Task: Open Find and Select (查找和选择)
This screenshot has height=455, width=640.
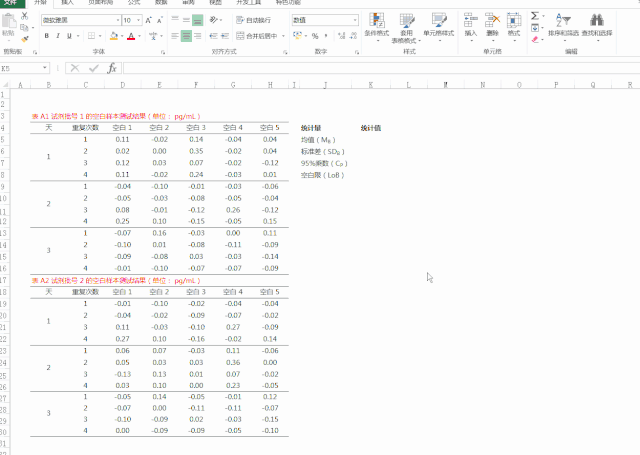Action: click(x=595, y=24)
